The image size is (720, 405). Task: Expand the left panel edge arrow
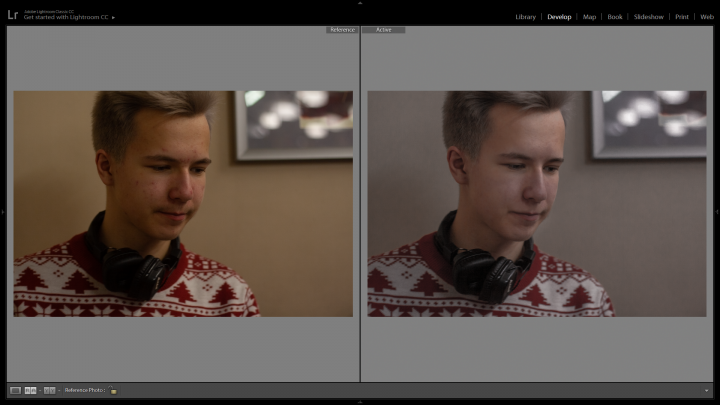(x=3, y=212)
